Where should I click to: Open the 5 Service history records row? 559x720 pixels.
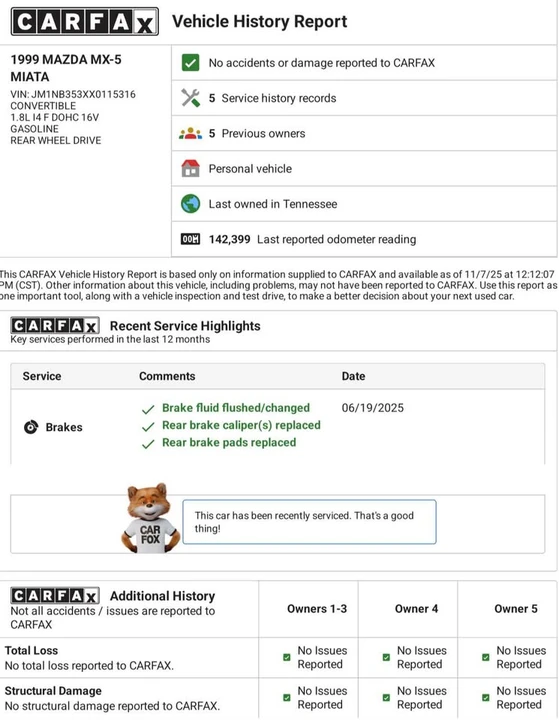point(364,98)
